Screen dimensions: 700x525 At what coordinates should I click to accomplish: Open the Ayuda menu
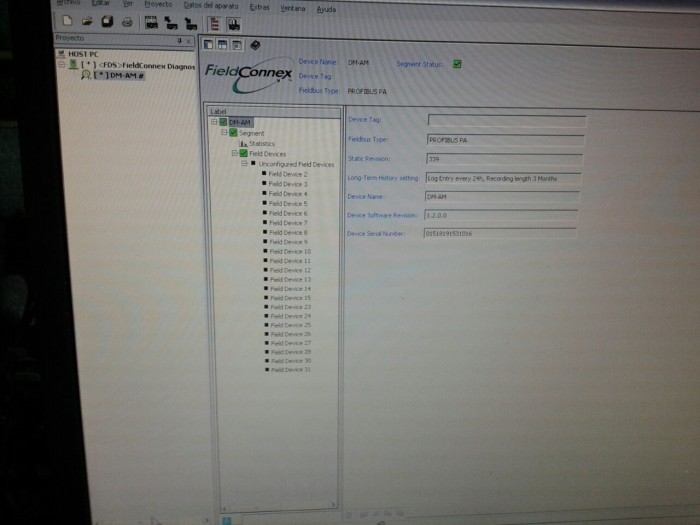coord(326,9)
